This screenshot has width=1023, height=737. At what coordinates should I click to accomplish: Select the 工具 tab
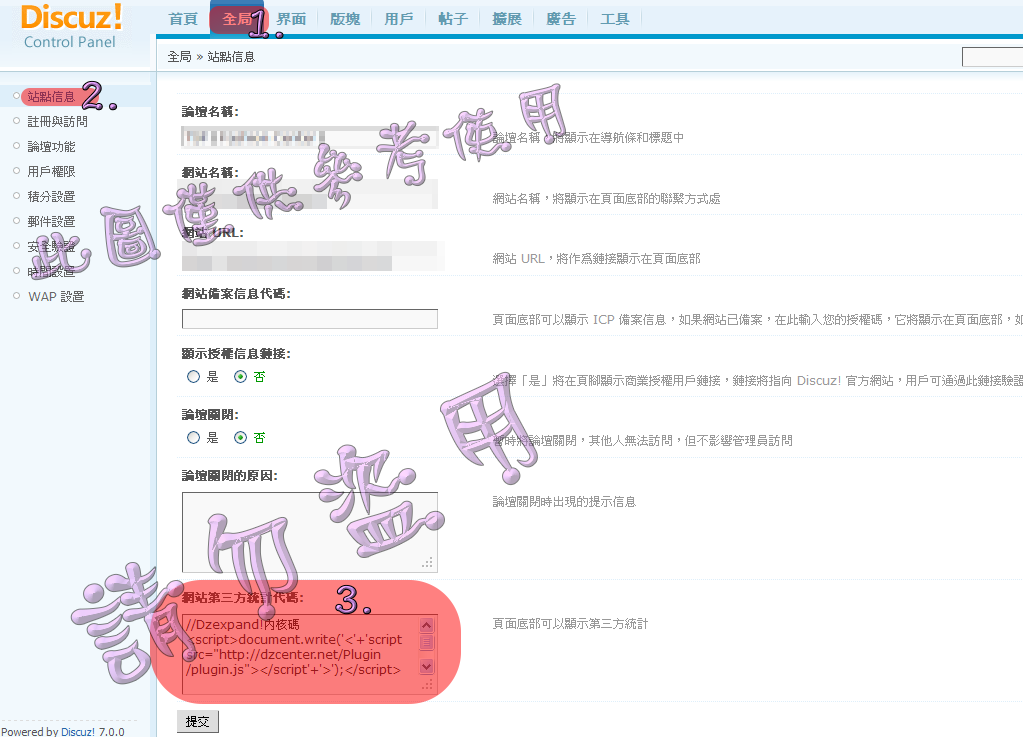[615, 19]
